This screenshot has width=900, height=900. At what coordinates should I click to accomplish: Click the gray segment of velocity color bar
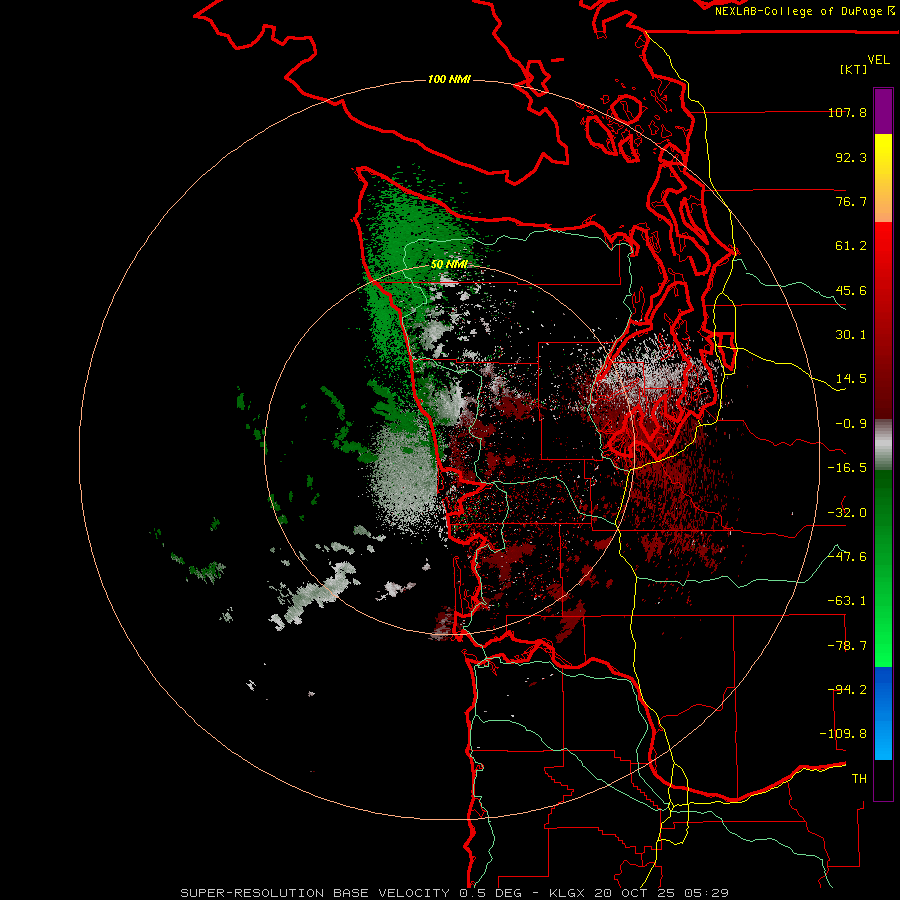point(883,445)
